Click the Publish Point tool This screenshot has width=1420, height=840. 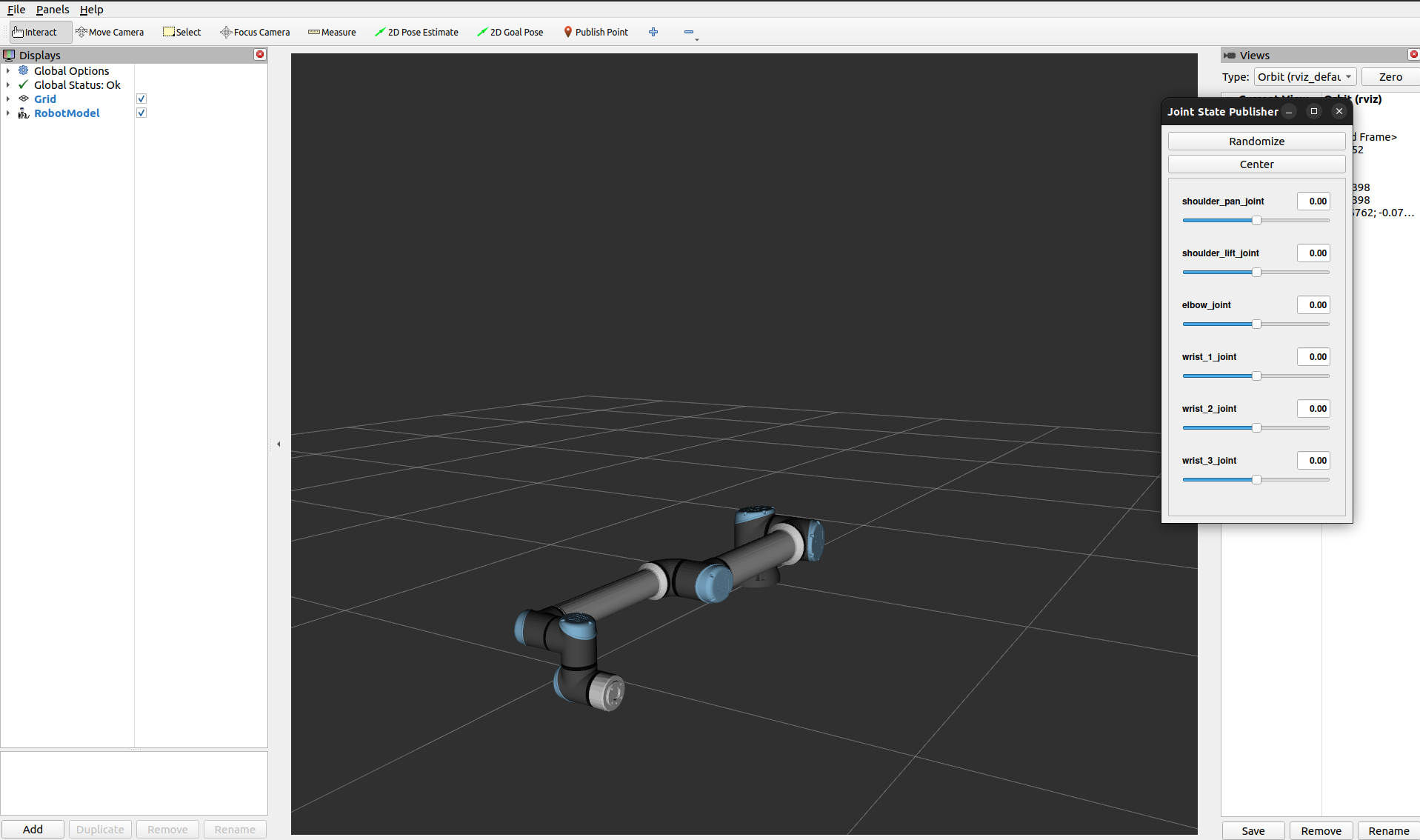point(596,32)
